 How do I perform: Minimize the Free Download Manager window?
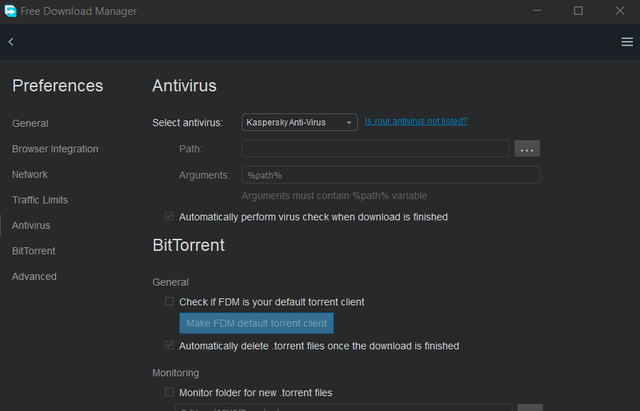[x=537, y=11]
